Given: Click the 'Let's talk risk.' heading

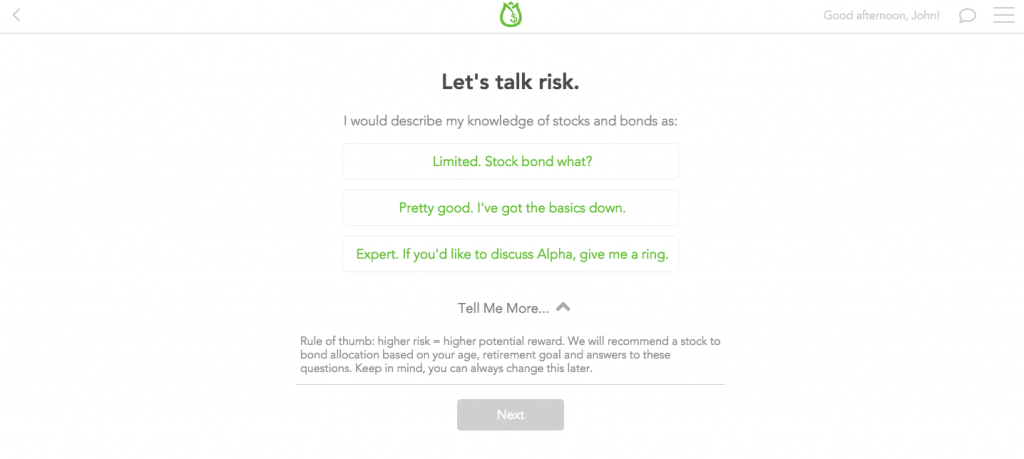Looking at the screenshot, I should [511, 82].
